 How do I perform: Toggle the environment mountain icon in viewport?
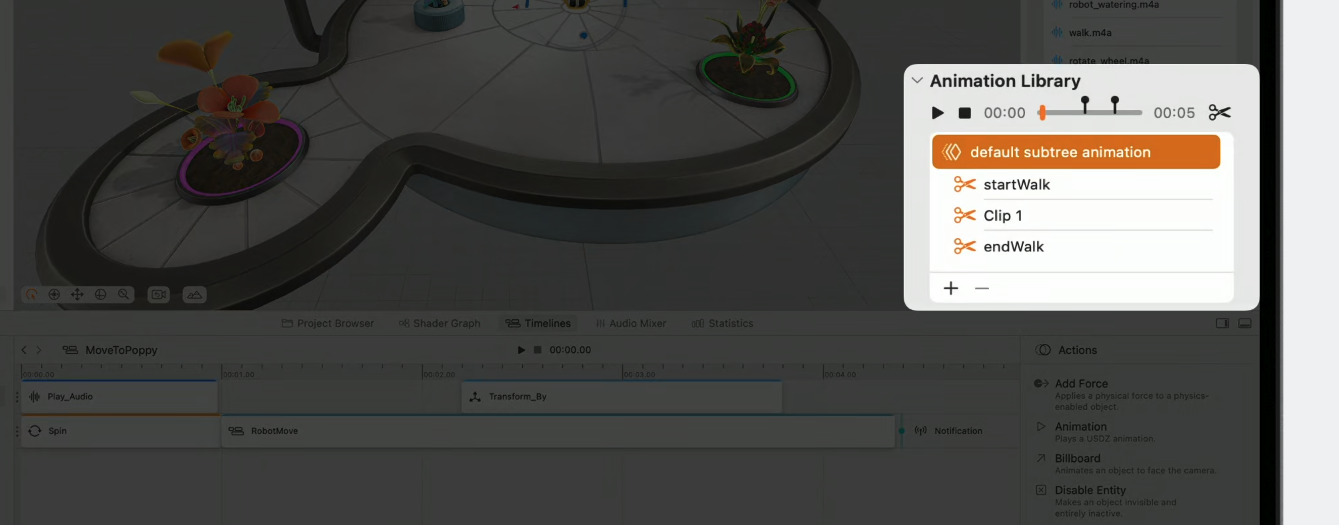click(194, 295)
